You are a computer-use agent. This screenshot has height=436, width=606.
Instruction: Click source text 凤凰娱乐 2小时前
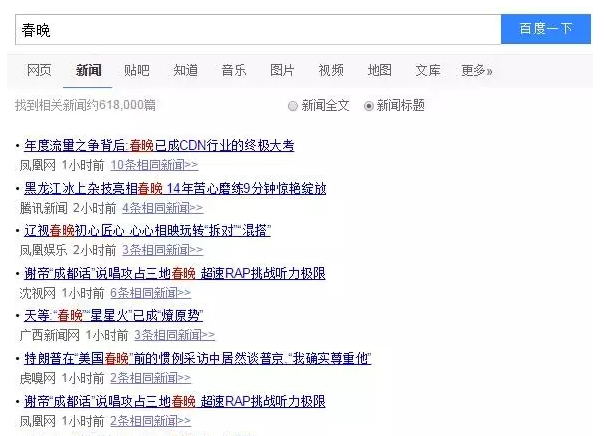68,250
